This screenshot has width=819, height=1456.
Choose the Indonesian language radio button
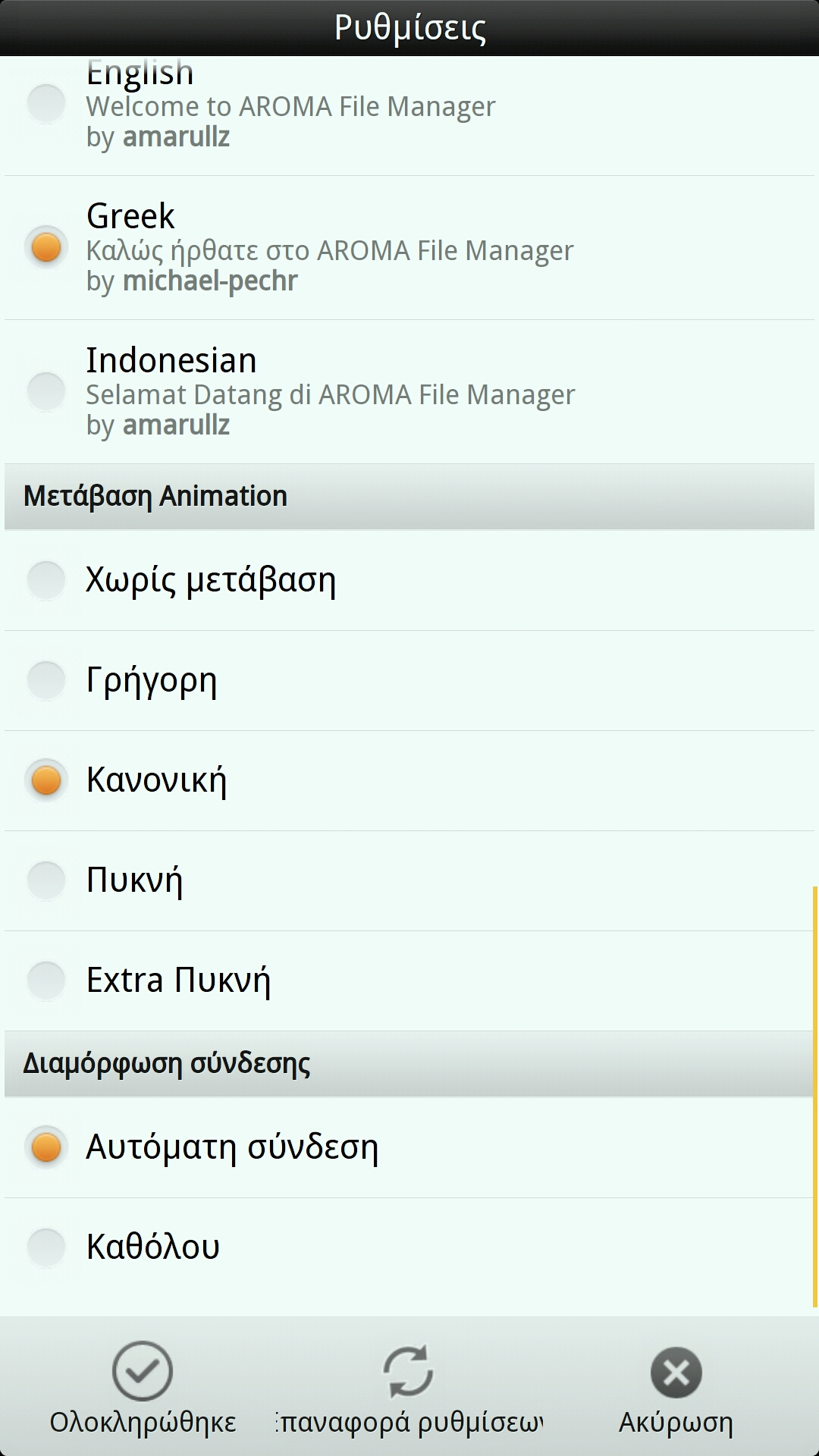click(x=46, y=391)
